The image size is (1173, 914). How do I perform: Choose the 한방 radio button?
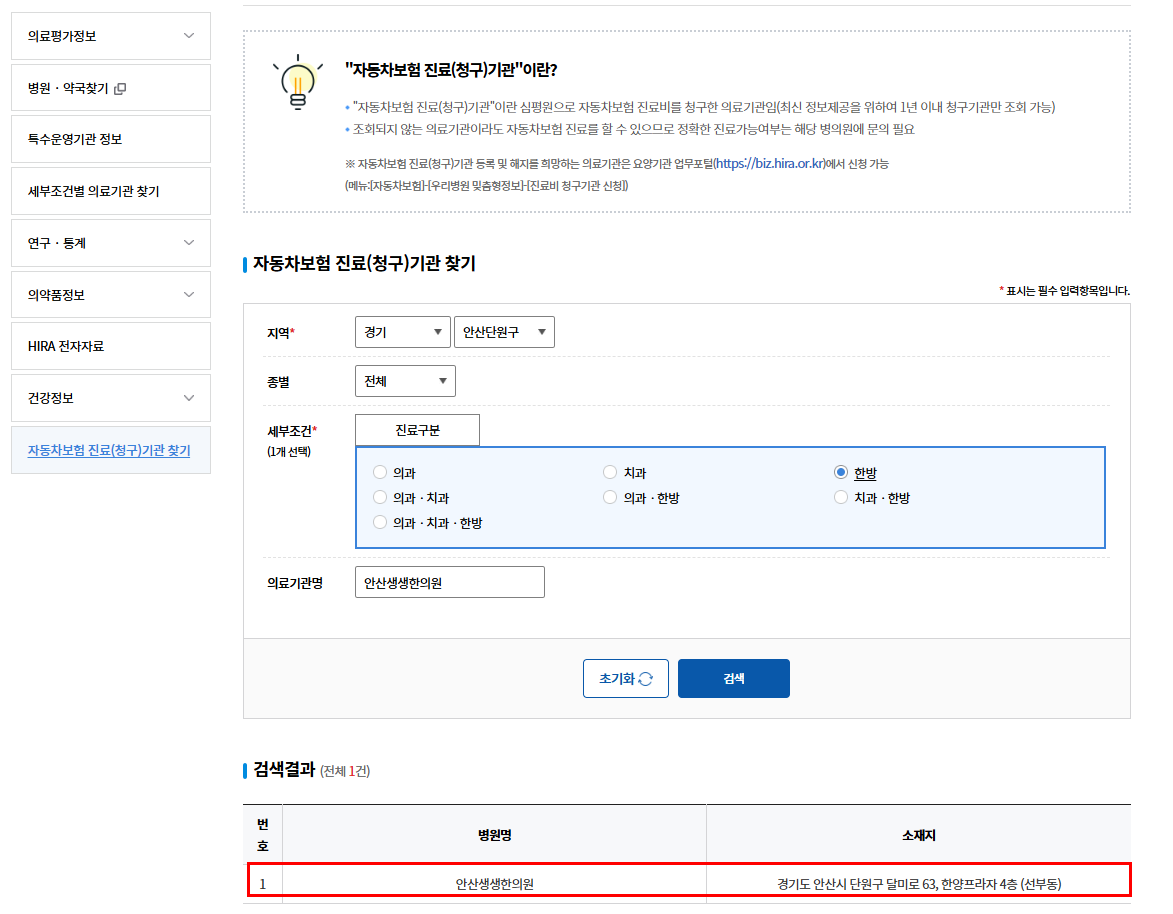pyautogui.click(x=841, y=472)
